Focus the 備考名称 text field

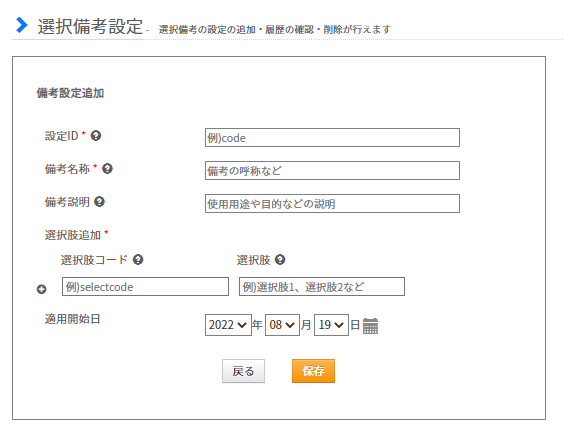point(332,170)
